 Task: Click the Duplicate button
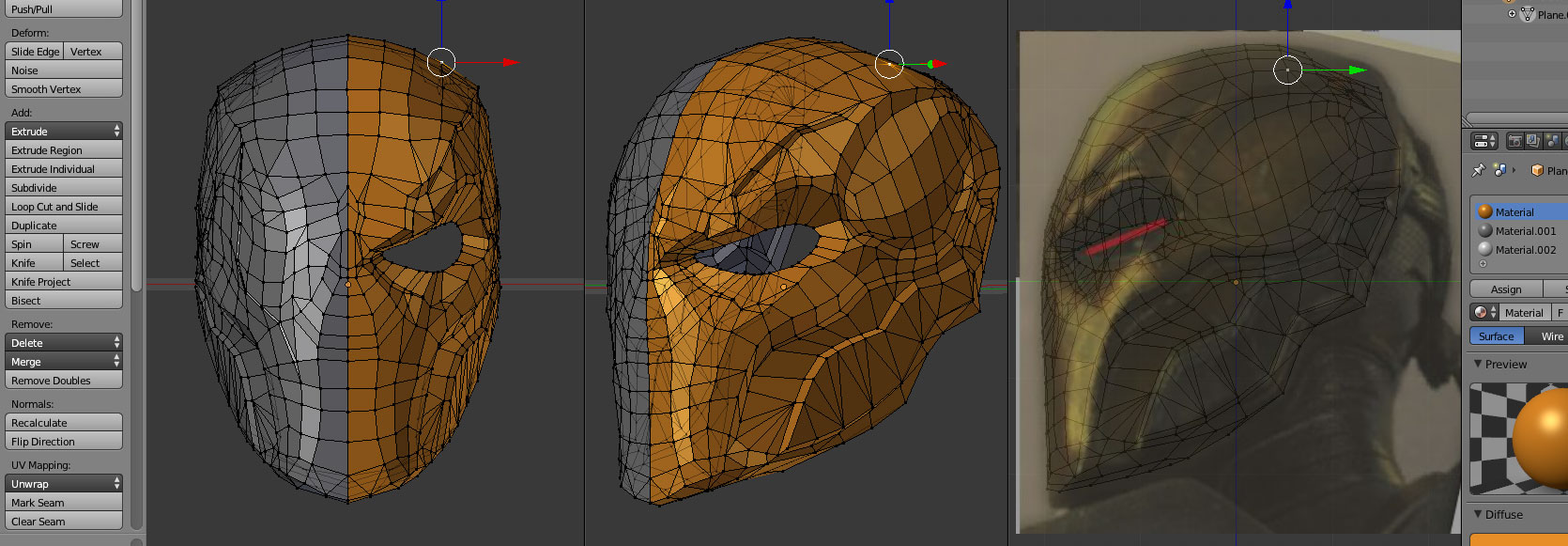pyautogui.click(x=64, y=225)
